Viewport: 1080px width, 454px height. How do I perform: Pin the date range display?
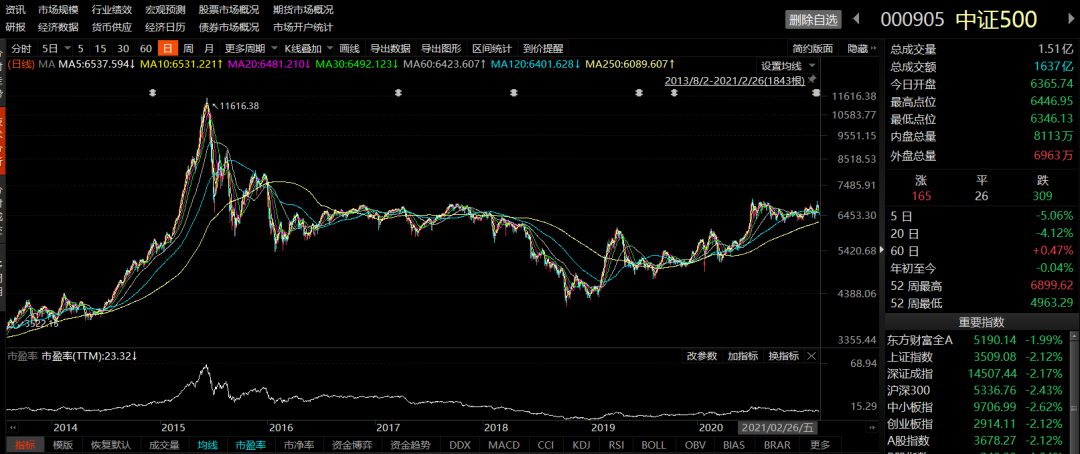click(812, 80)
